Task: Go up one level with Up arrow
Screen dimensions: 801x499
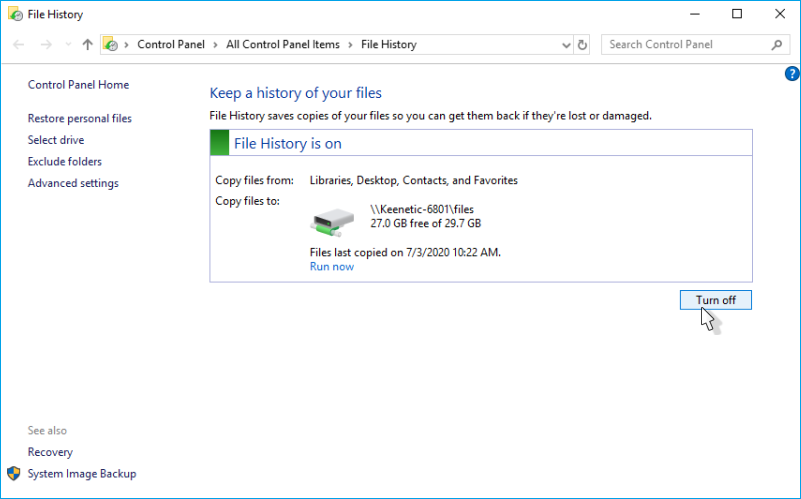Action: pyautogui.click(x=88, y=45)
